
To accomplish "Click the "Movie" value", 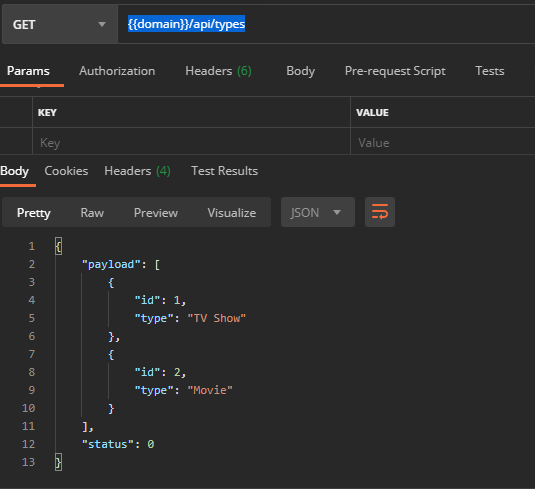I will tap(210, 390).
